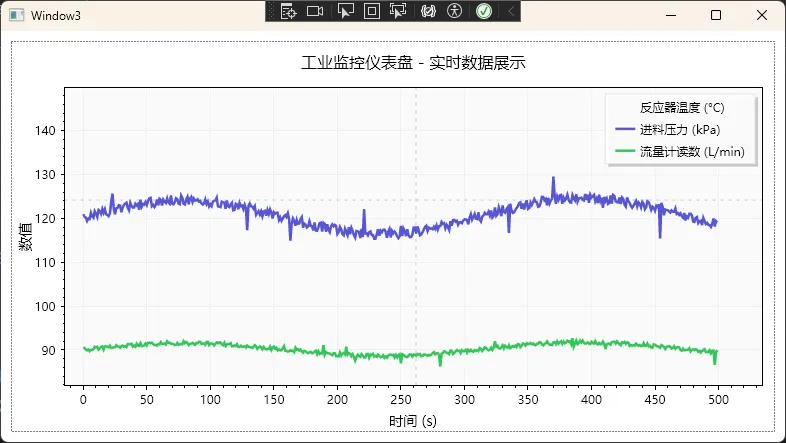The image size is (786, 443).
Task: Enable Track Focused Element tool
Action: click(398, 11)
